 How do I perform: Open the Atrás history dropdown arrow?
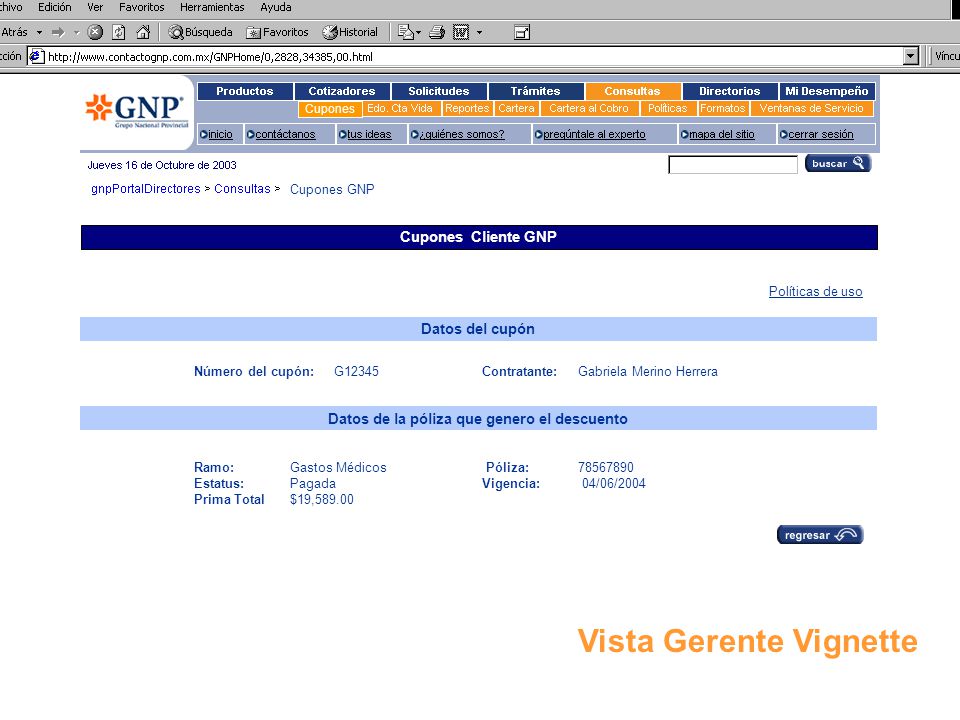click(39, 32)
